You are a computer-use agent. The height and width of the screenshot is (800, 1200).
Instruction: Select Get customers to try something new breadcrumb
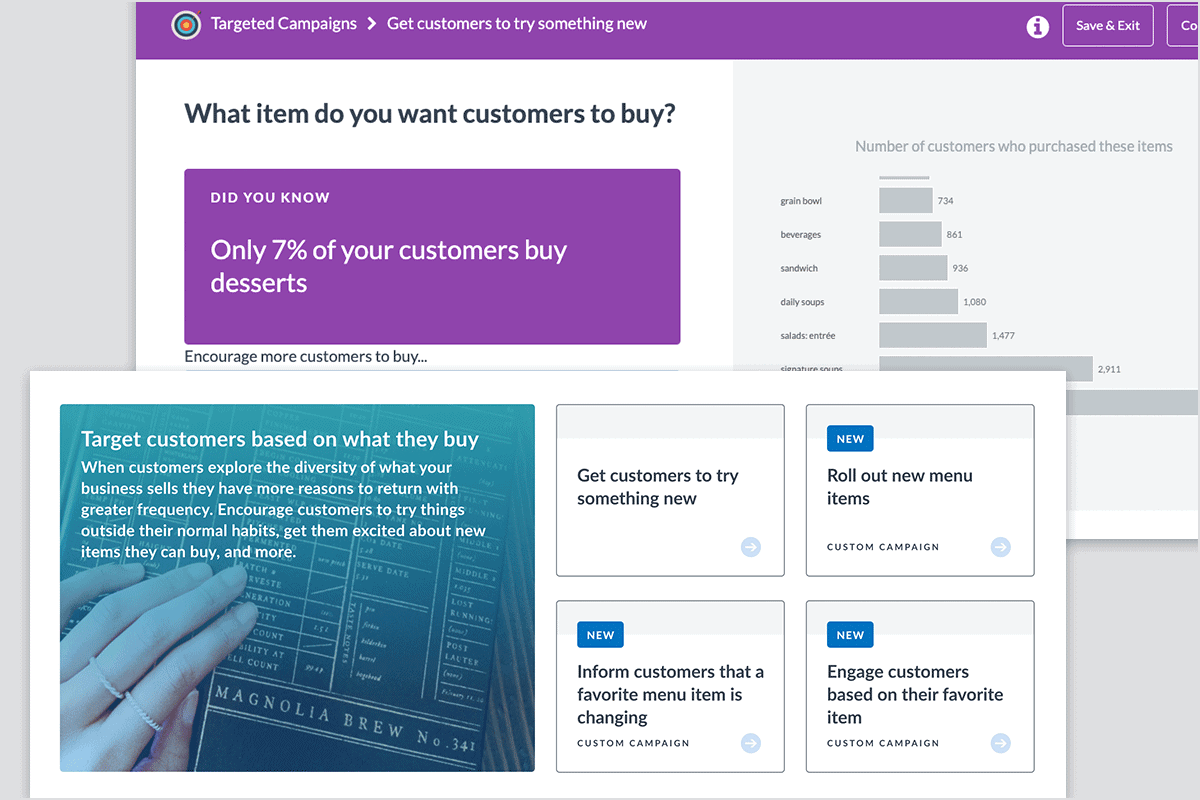point(517,24)
